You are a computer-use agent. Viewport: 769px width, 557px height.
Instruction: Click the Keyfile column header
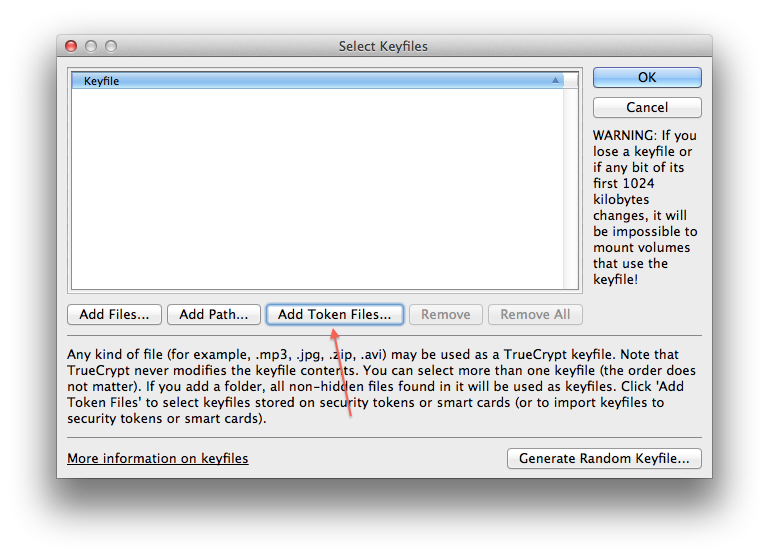tap(300, 81)
